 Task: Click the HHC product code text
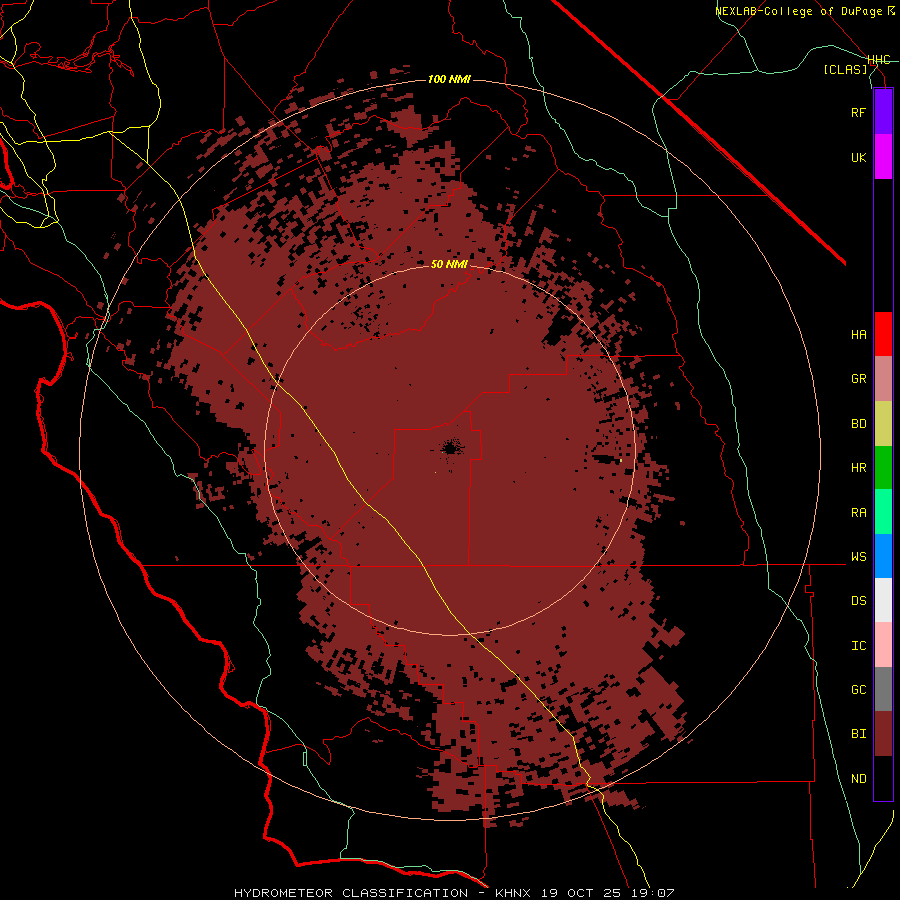click(x=879, y=60)
